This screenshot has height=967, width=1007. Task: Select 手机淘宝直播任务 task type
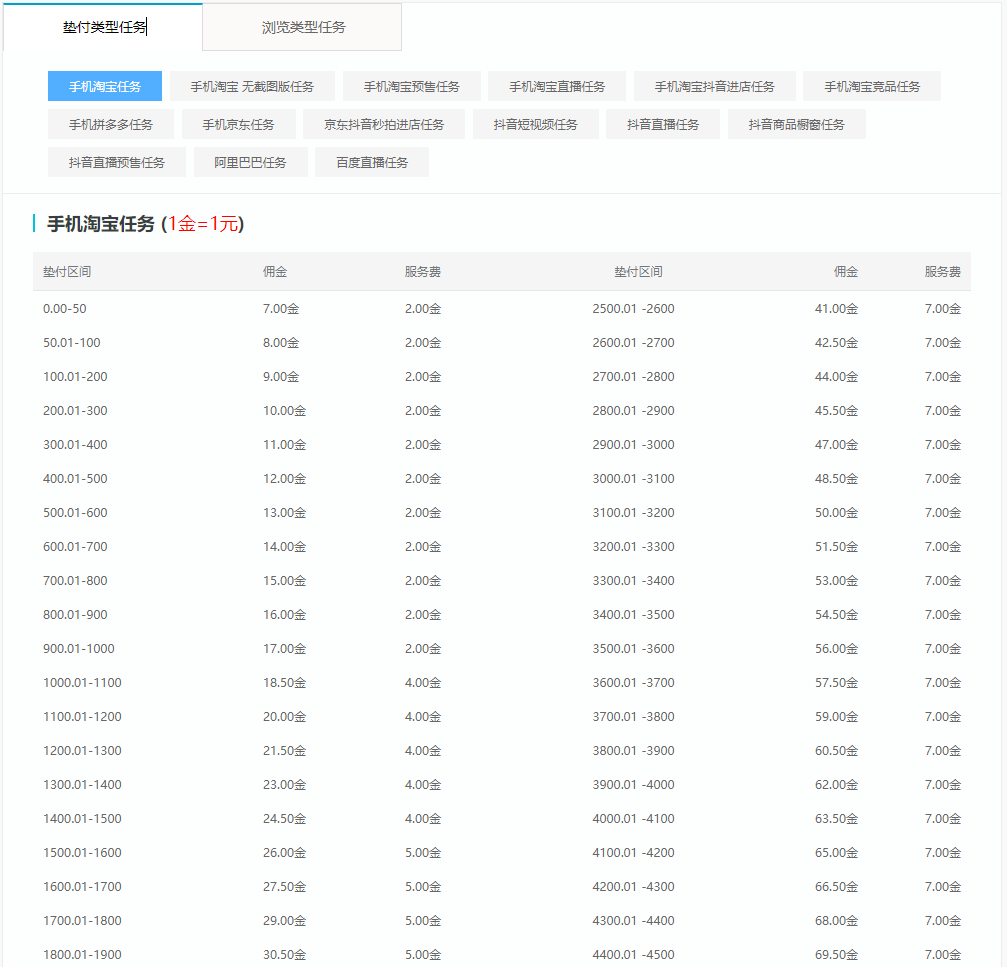tap(557, 86)
